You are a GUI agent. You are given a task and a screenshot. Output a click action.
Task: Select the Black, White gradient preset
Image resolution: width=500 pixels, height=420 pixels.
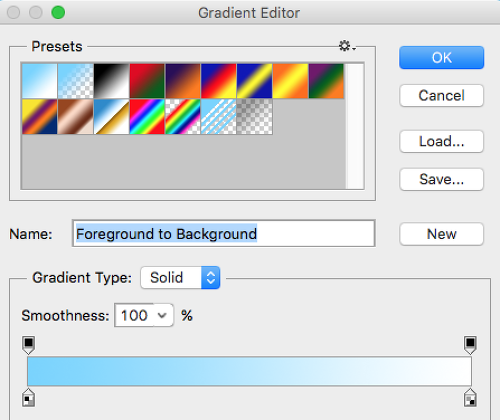pyautogui.click(x=111, y=81)
